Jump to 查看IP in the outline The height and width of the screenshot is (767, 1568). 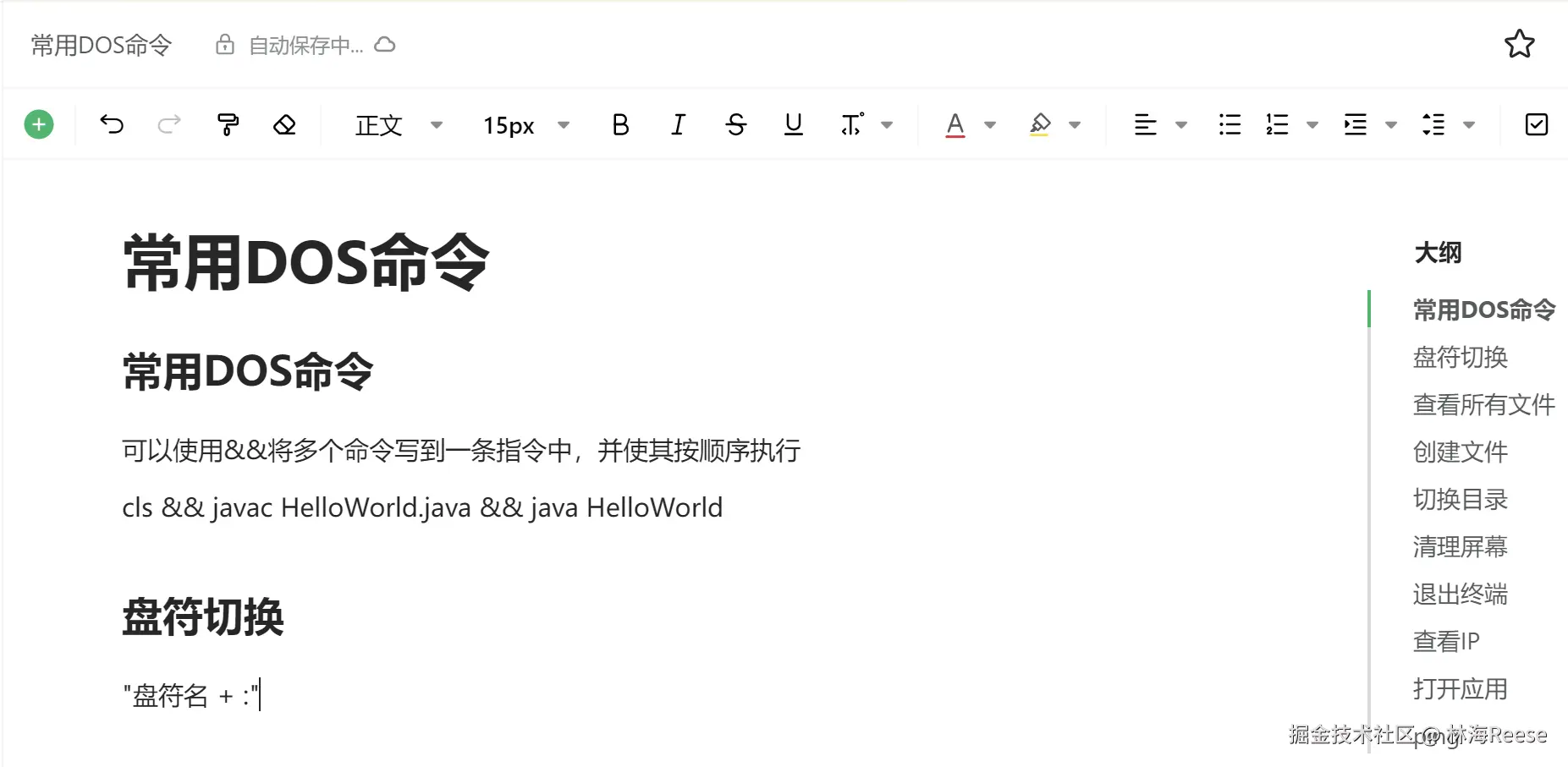1446,641
